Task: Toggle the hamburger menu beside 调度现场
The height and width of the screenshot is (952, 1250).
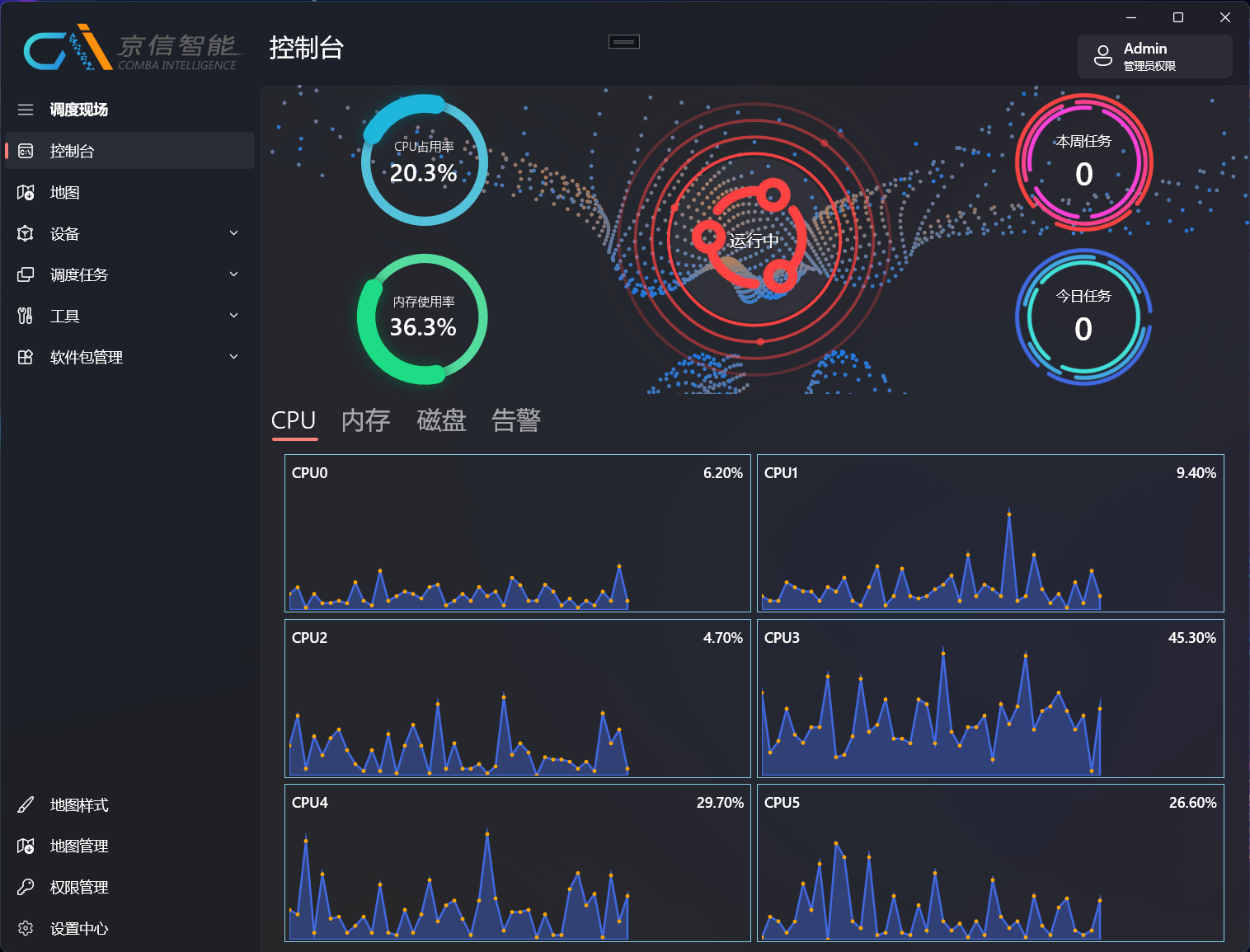Action: coord(26,110)
